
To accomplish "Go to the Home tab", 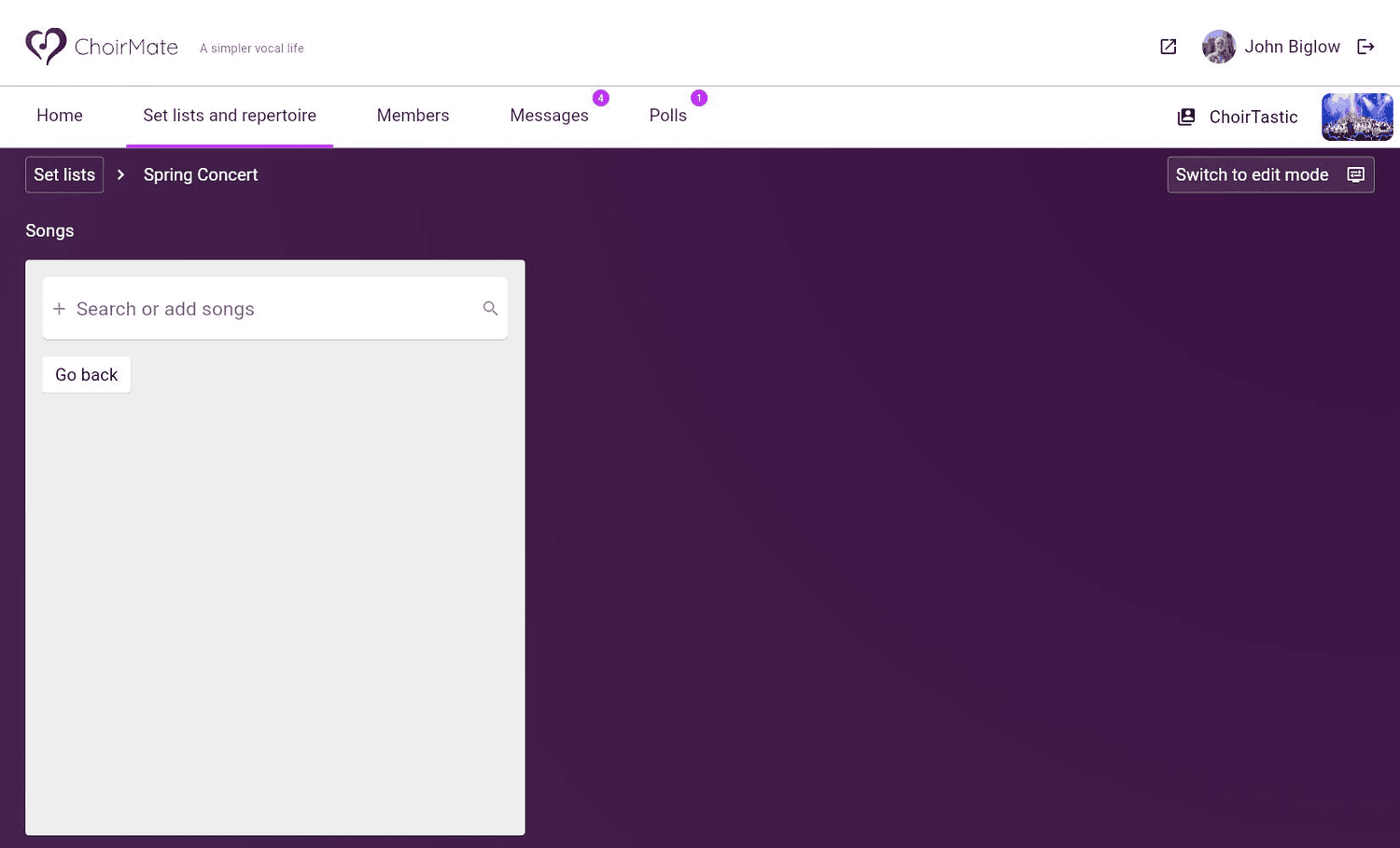I will (60, 116).
